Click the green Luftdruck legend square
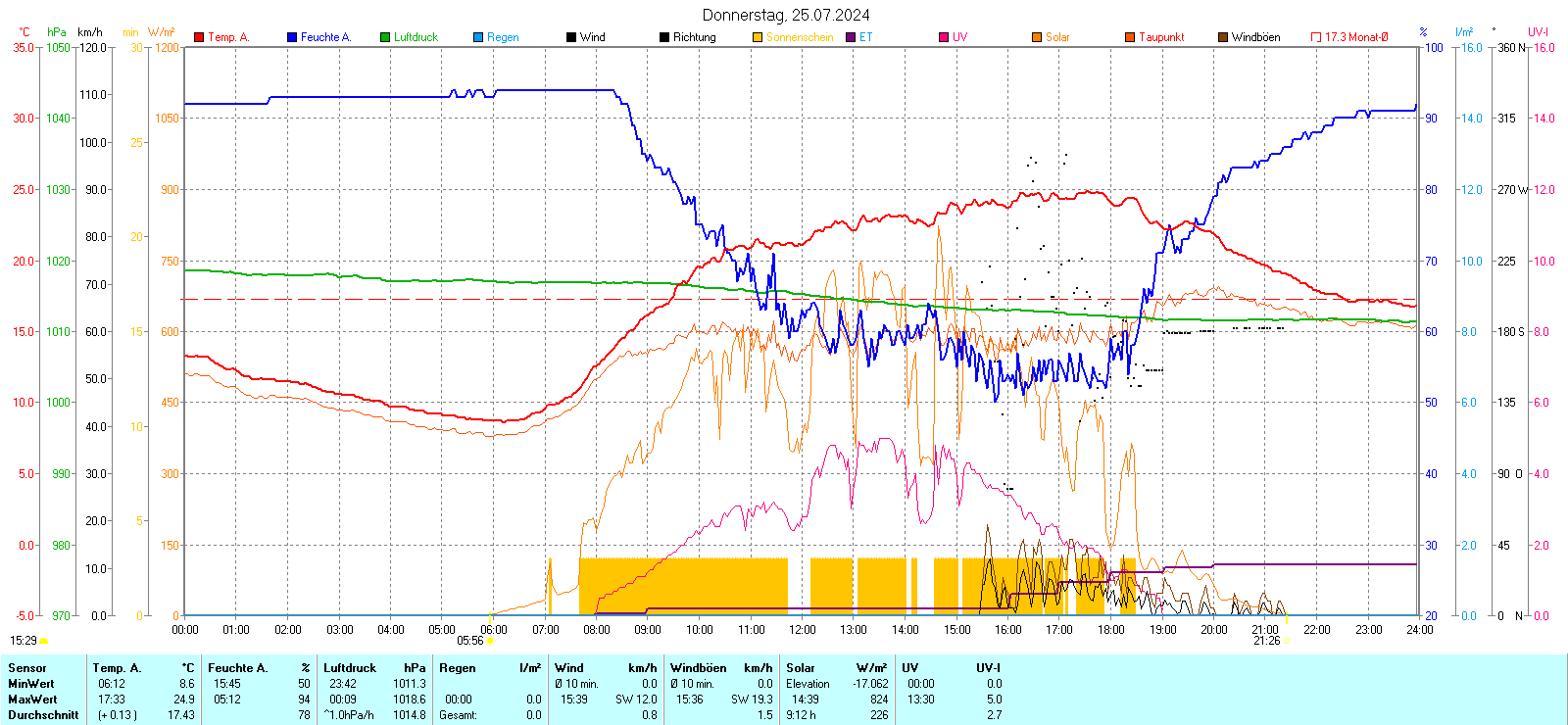The width and height of the screenshot is (1568, 725). [385, 37]
